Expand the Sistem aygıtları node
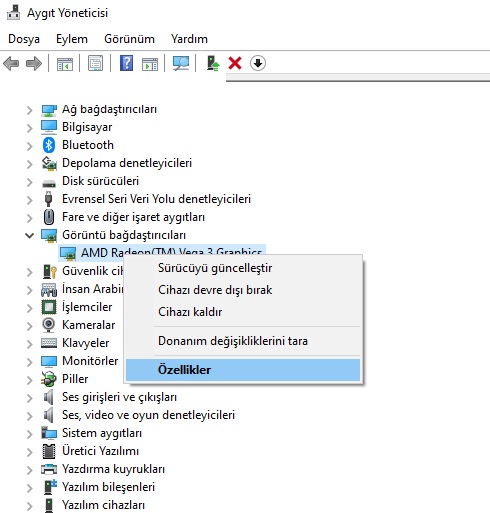The height and width of the screenshot is (513, 490). pos(29,434)
